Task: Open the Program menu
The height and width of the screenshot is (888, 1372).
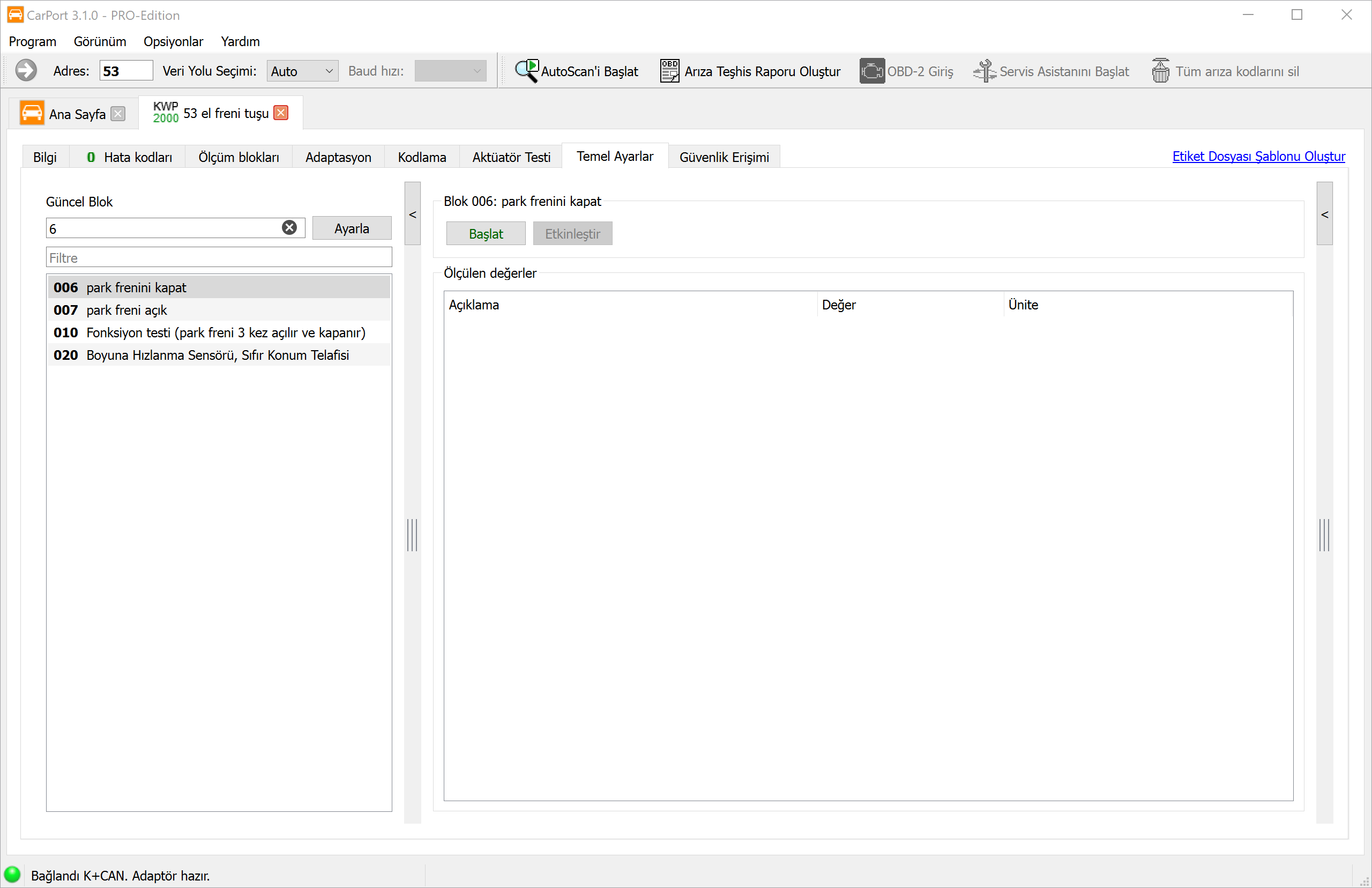Action: (33, 41)
